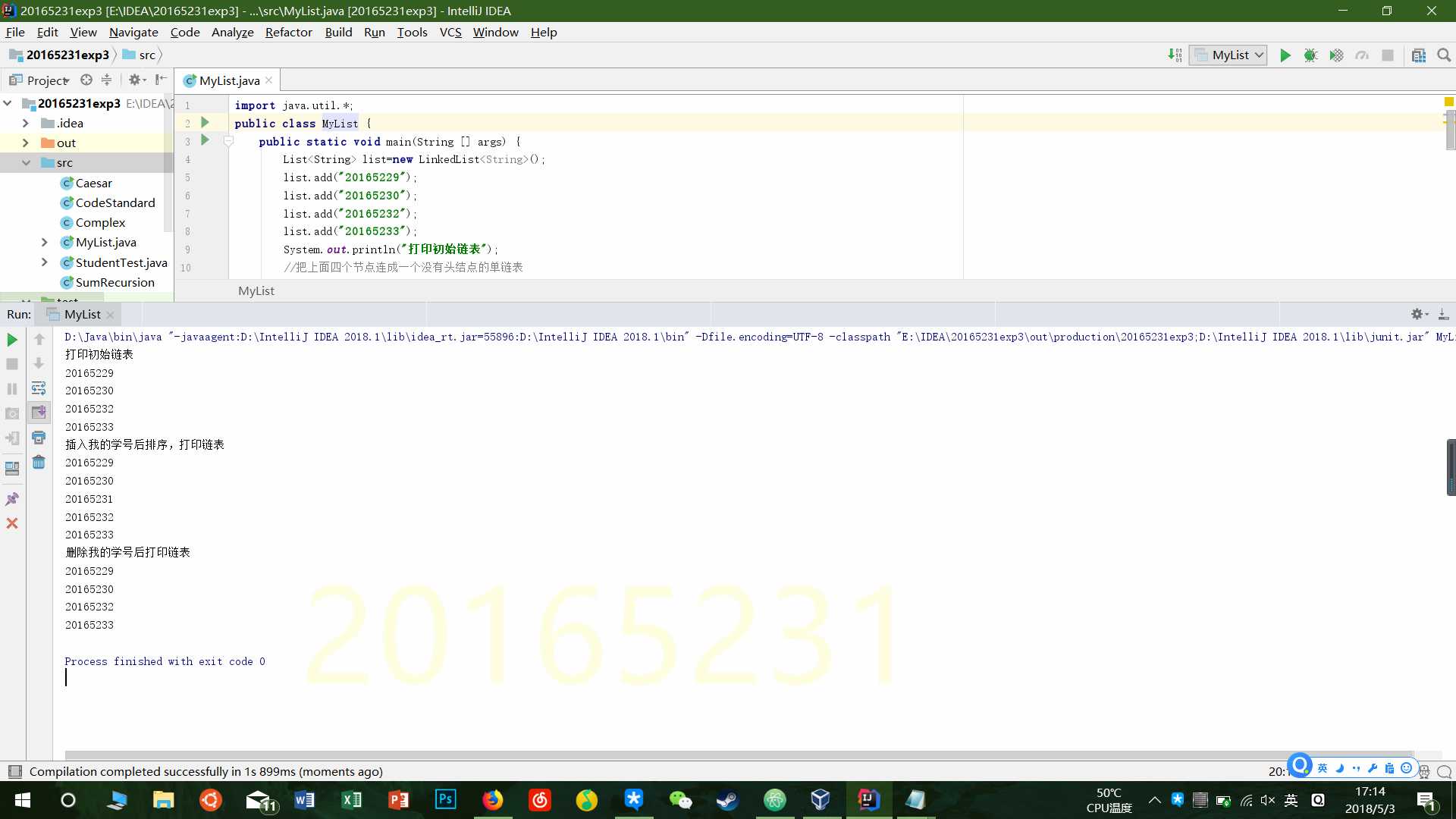The image size is (1456, 819).
Task: Click the Up the Stack Trace arrow
Action: (39, 340)
